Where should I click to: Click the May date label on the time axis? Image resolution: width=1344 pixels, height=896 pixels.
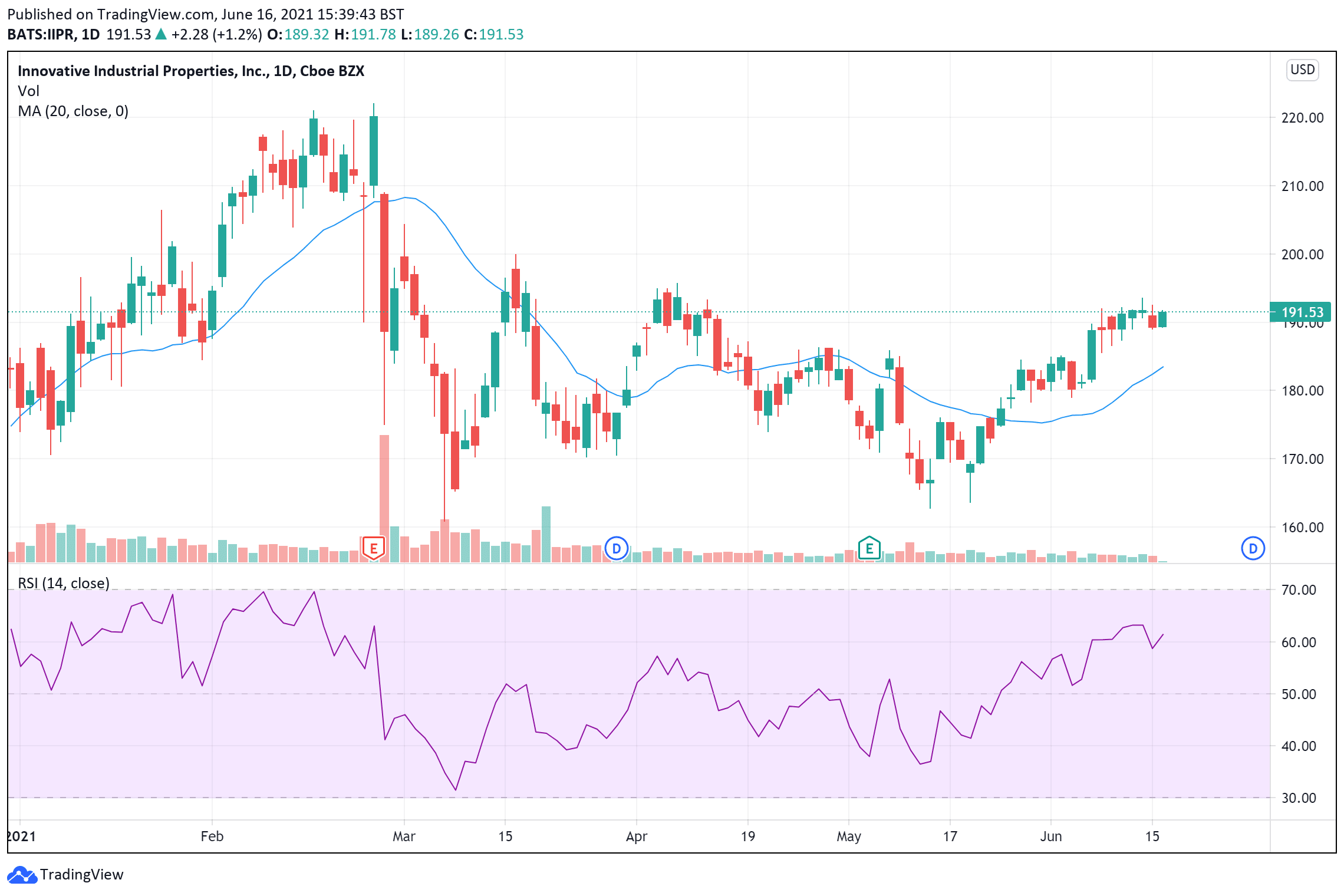point(849,836)
